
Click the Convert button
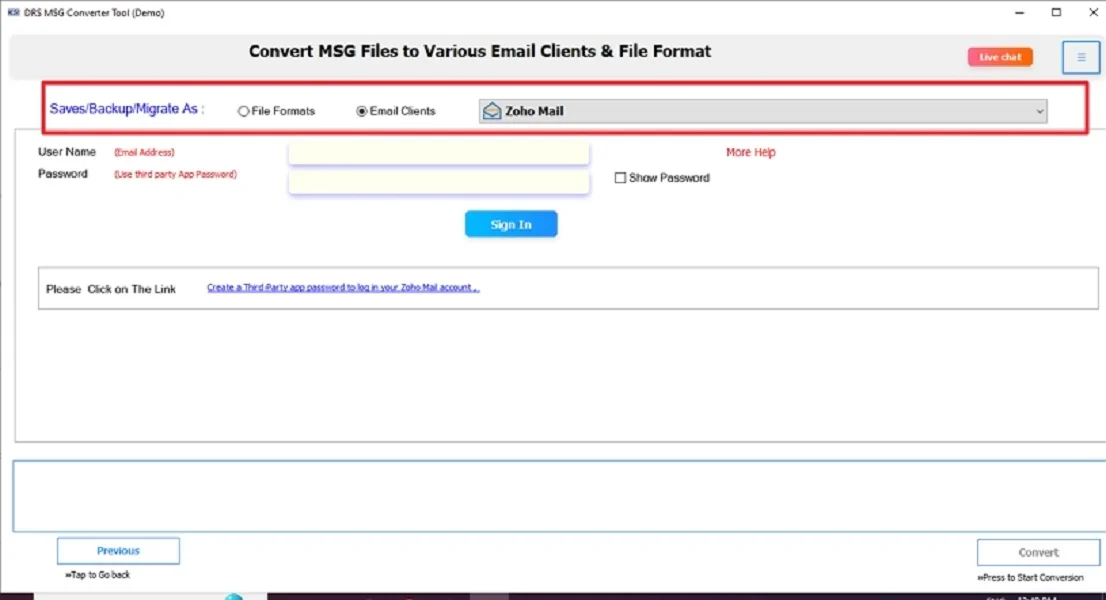click(x=1038, y=552)
